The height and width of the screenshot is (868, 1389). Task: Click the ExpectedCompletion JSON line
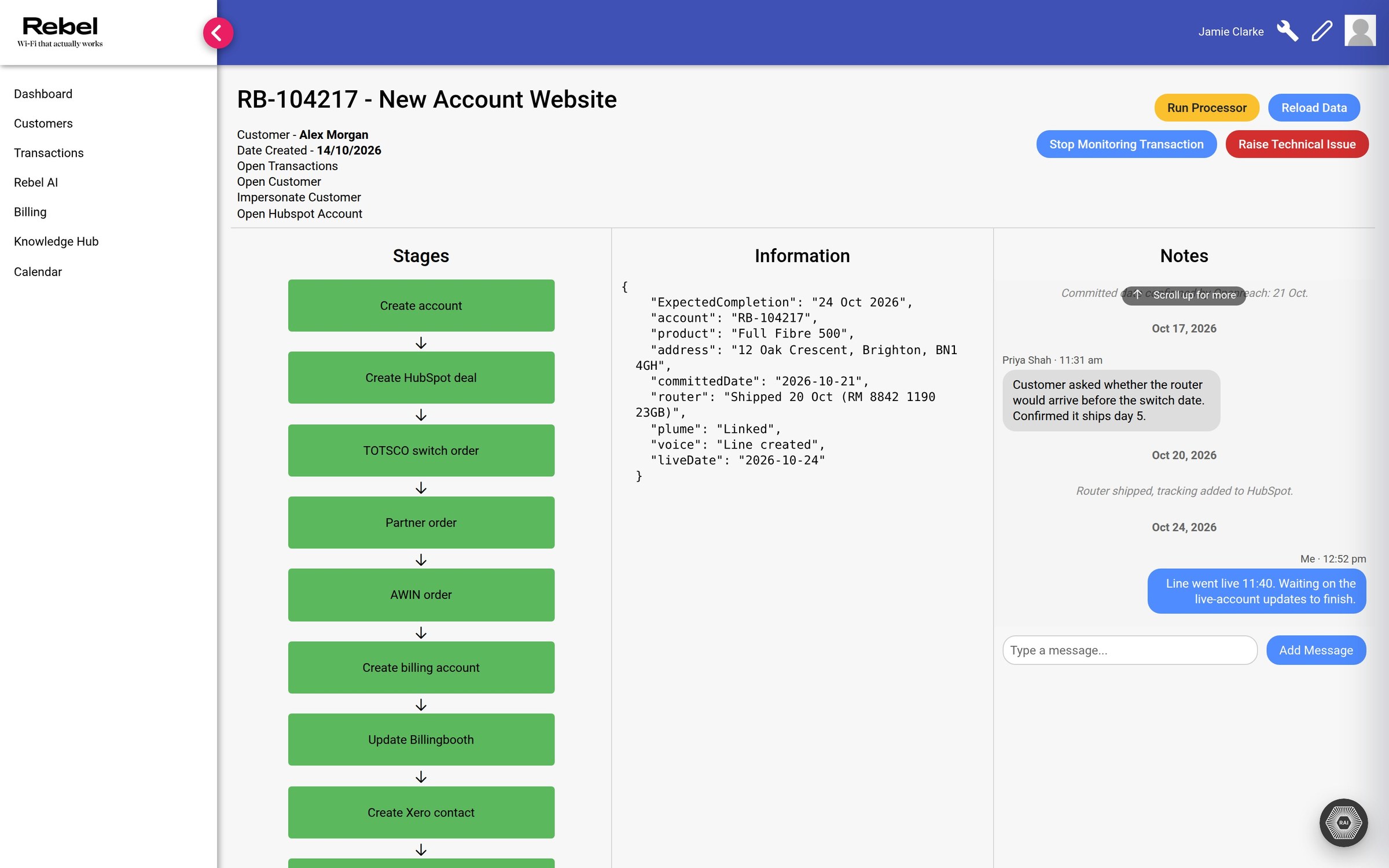pyautogui.click(x=781, y=302)
